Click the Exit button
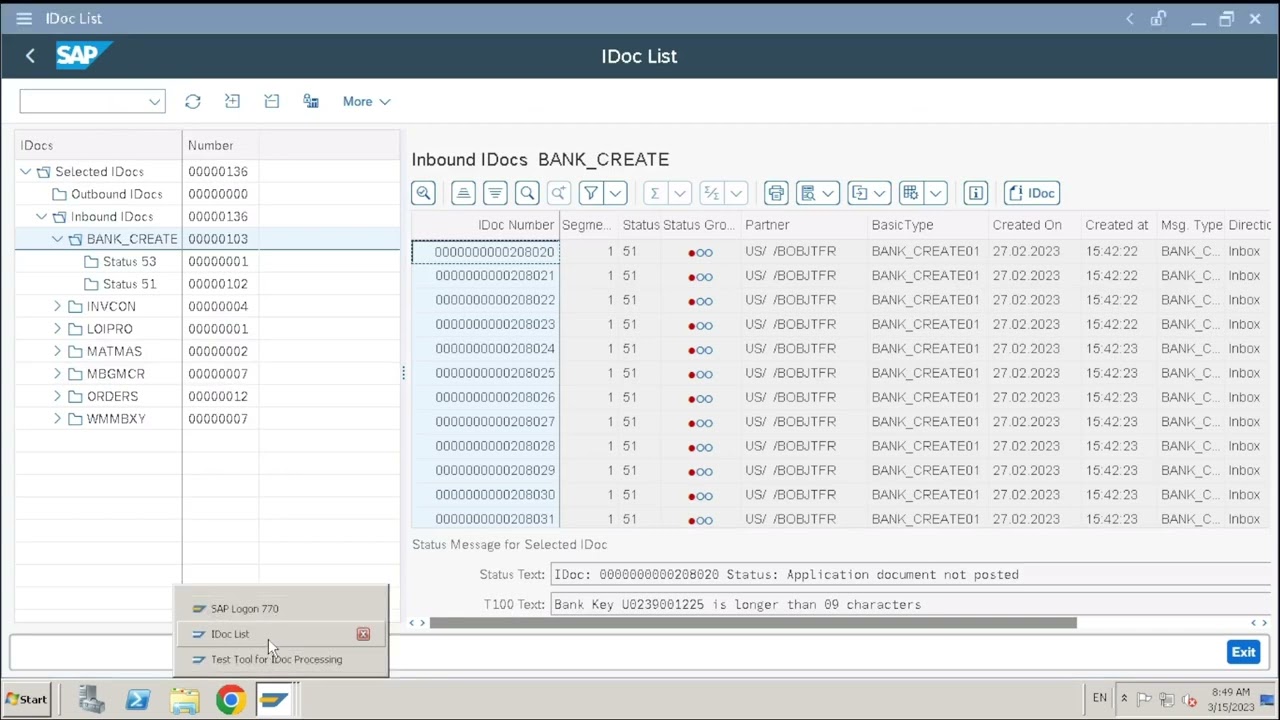 [1243, 652]
